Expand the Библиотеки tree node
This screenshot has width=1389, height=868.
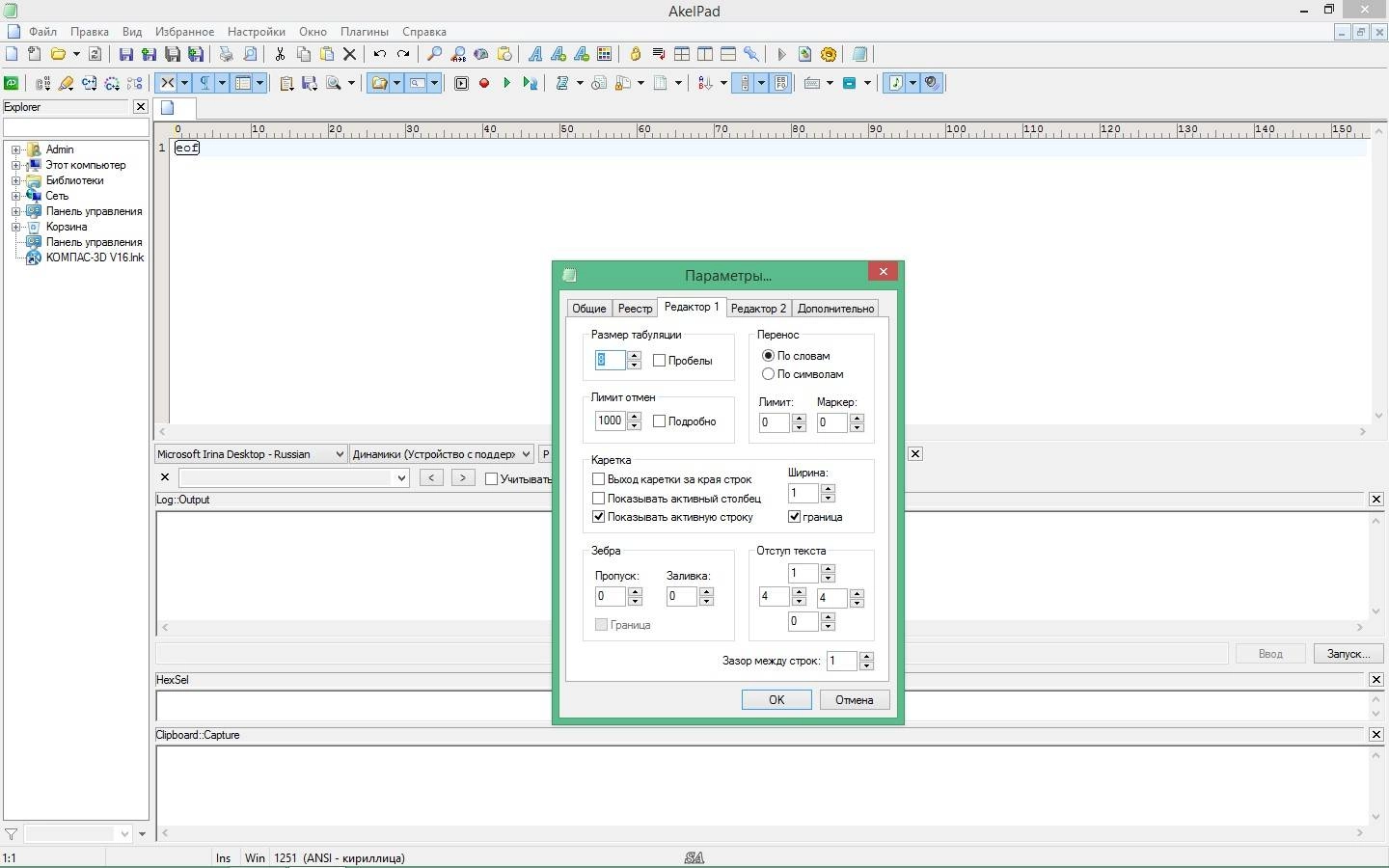15,180
